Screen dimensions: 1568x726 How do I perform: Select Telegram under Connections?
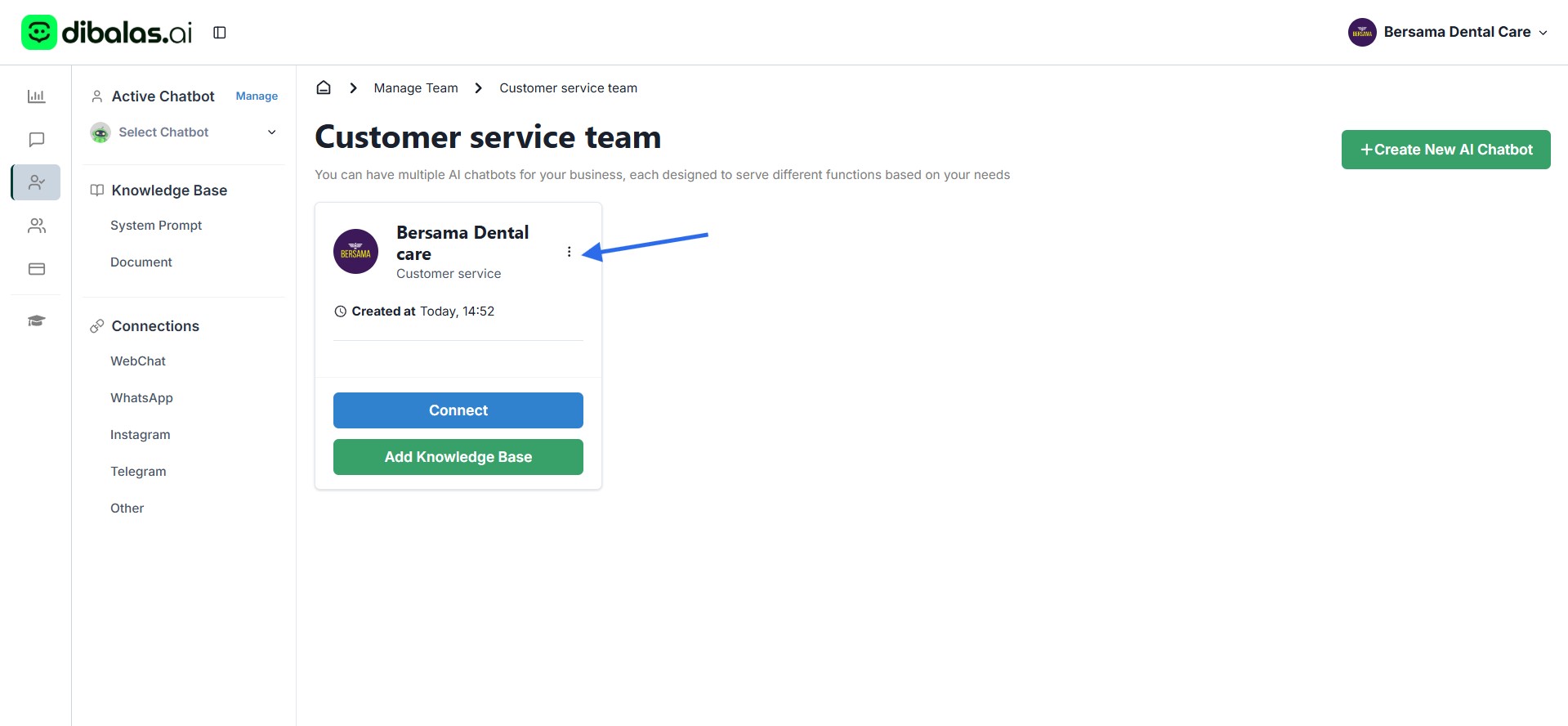point(138,472)
